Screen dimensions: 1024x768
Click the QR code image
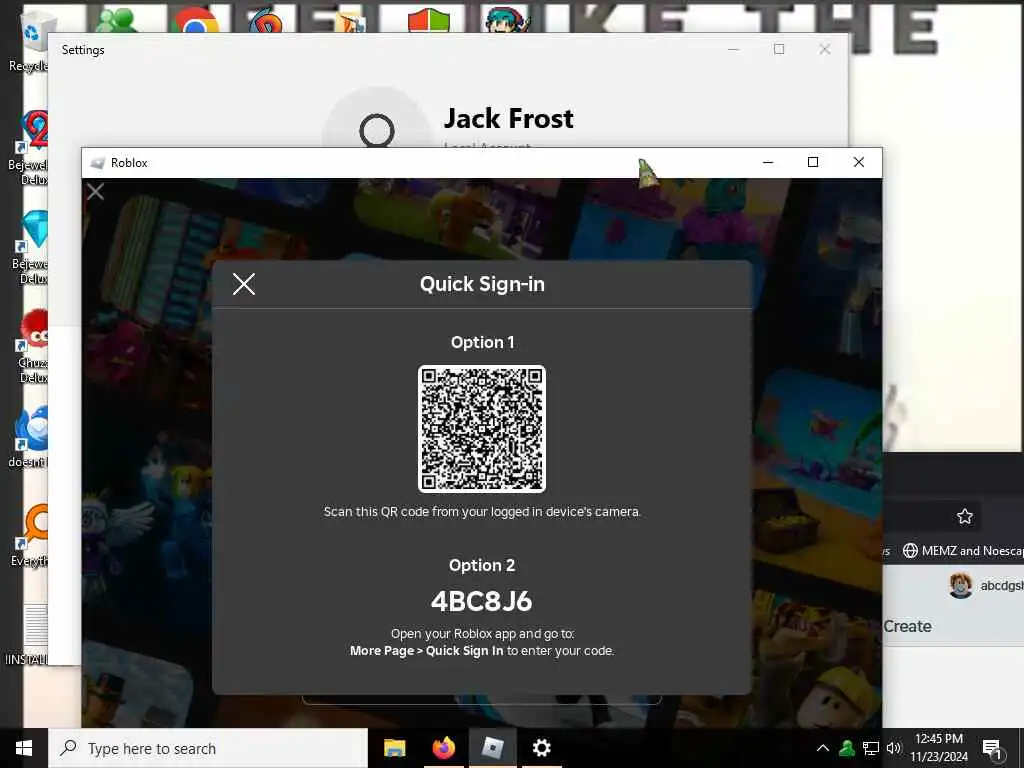[482, 428]
